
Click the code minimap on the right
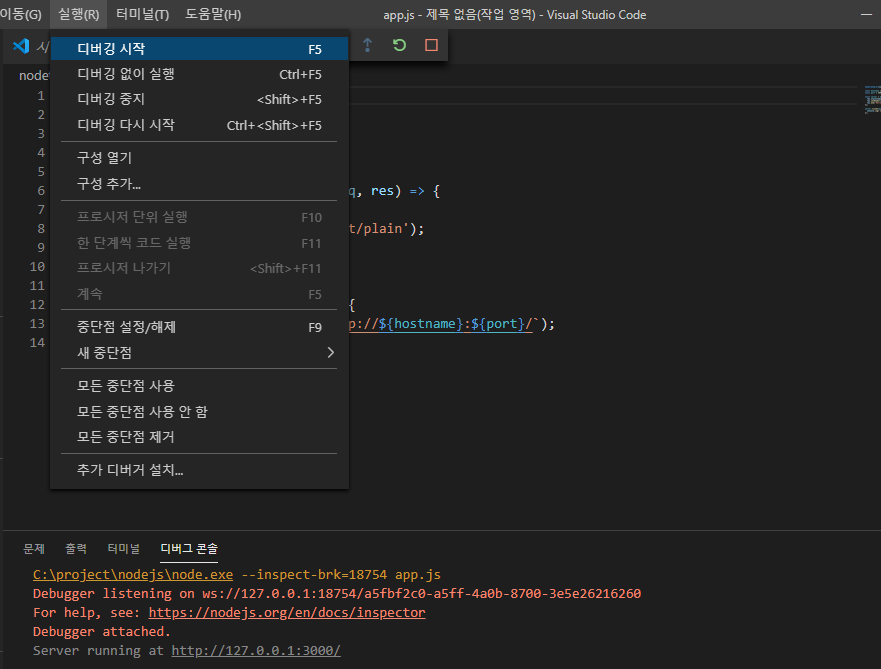pos(873,100)
